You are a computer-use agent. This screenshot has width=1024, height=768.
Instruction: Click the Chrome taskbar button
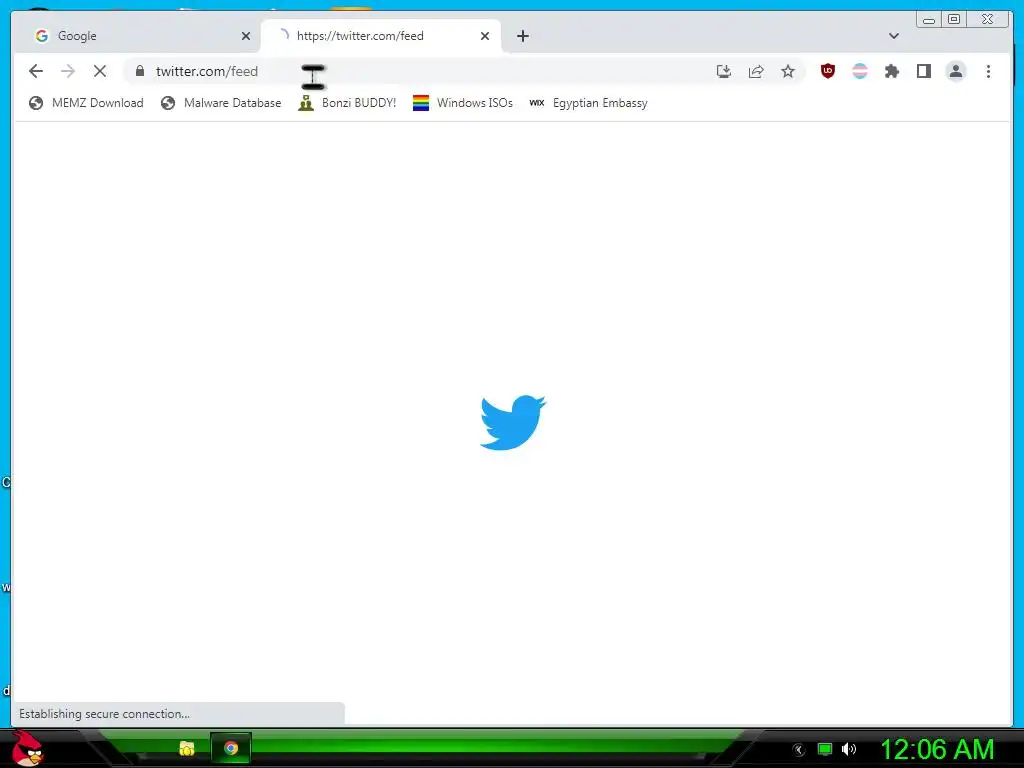click(231, 748)
